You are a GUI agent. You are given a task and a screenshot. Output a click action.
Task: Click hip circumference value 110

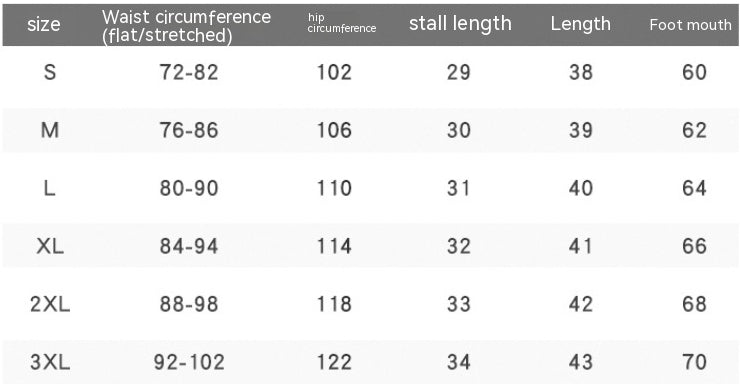pyautogui.click(x=334, y=188)
